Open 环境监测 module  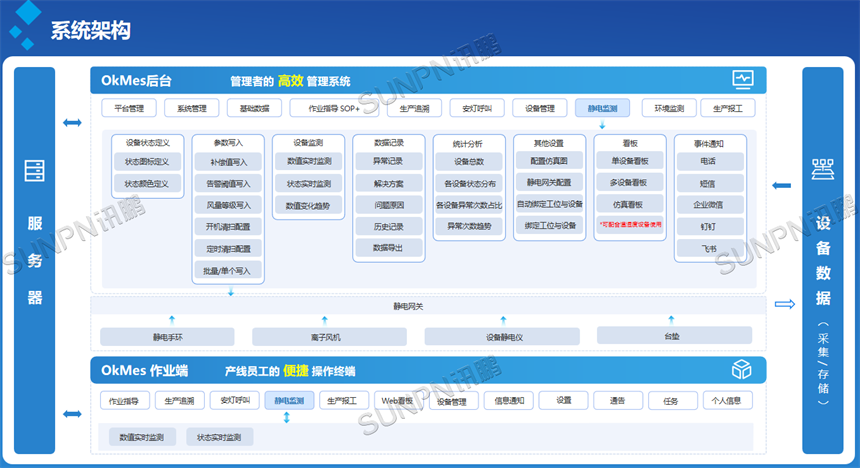[669, 108]
